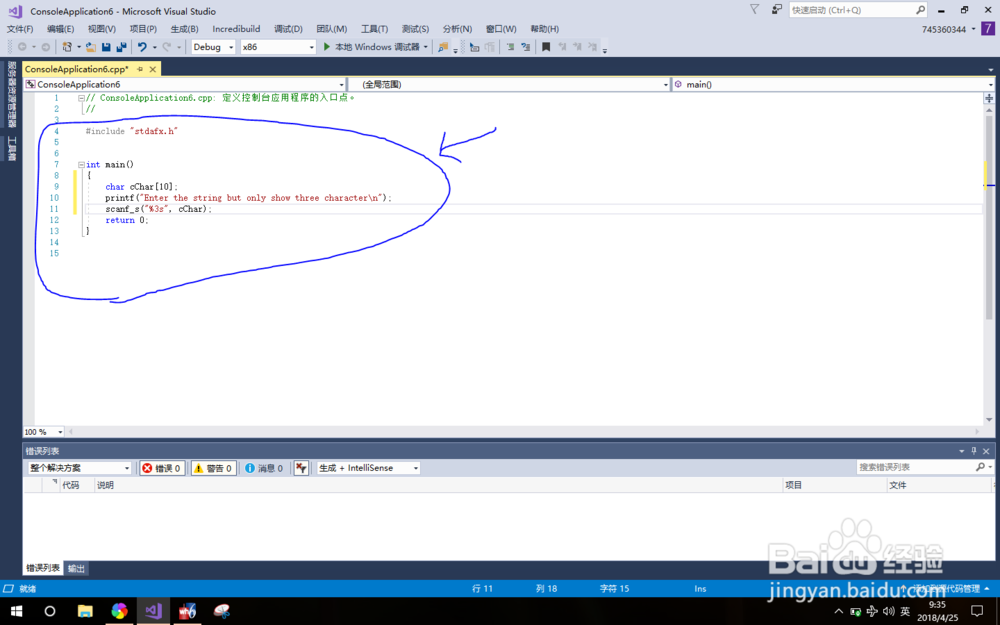Viewport: 1000px width, 625px height.
Task: Toggle the Messages 0 filter button
Action: 264,468
